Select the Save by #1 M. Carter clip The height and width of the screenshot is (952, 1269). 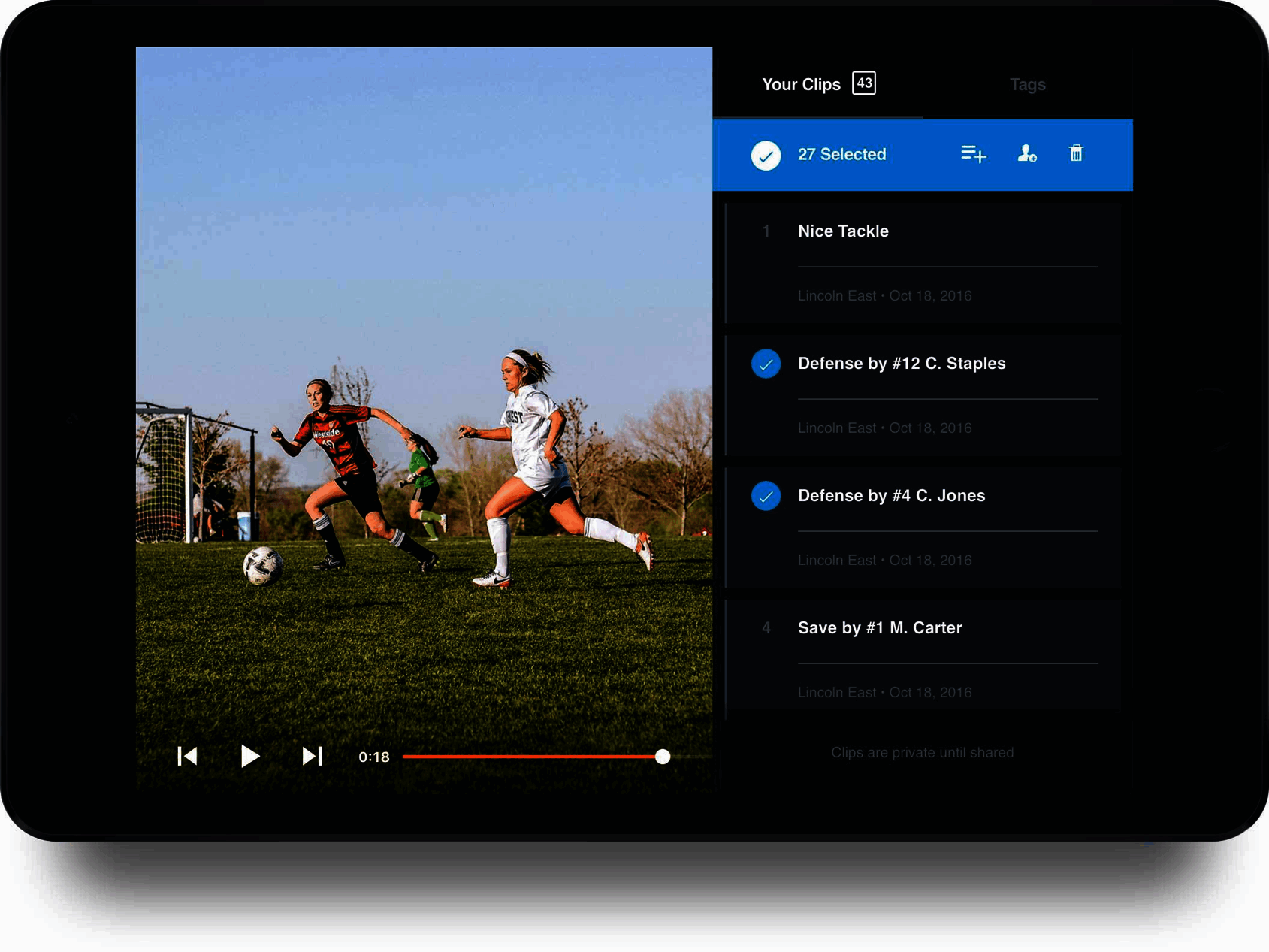click(x=766, y=628)
